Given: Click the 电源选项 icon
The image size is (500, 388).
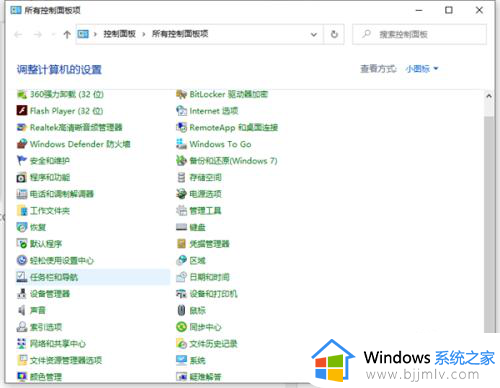Looking at the screenshot, I should (x=181, y=194).
